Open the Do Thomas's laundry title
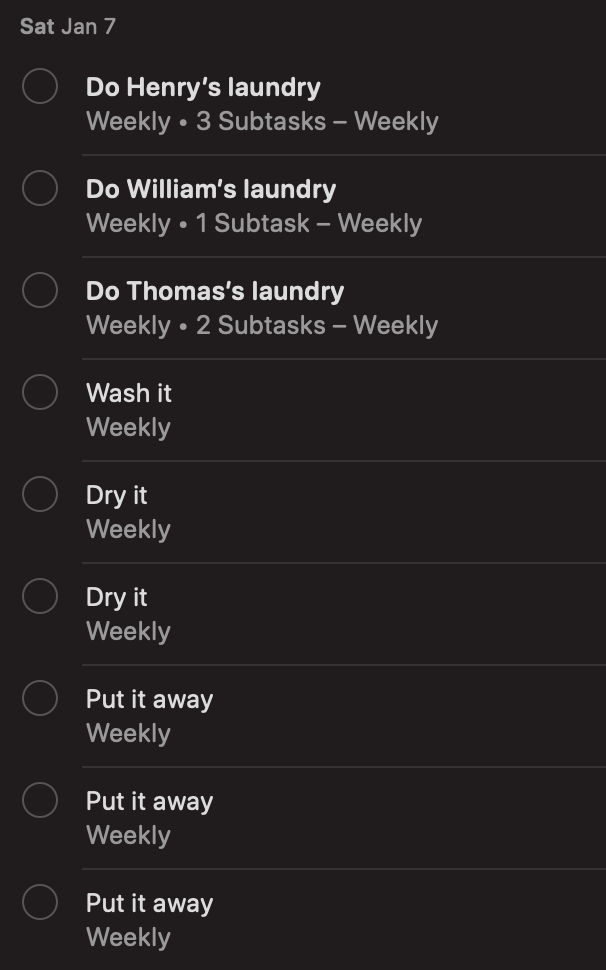The image size is (606, 970). (215, 291)
